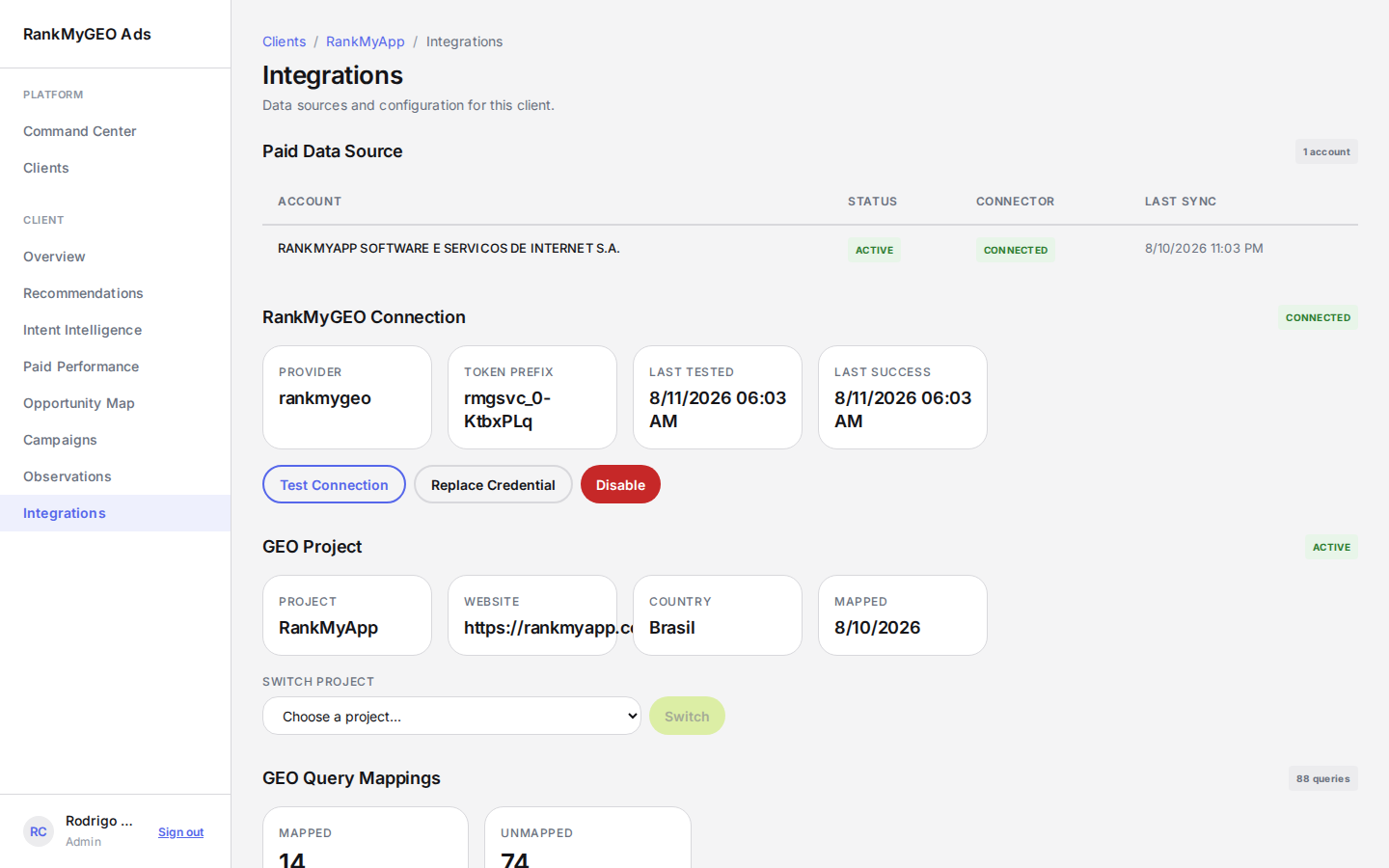Click the provider rankmygeo card

(x=347, y=397)
